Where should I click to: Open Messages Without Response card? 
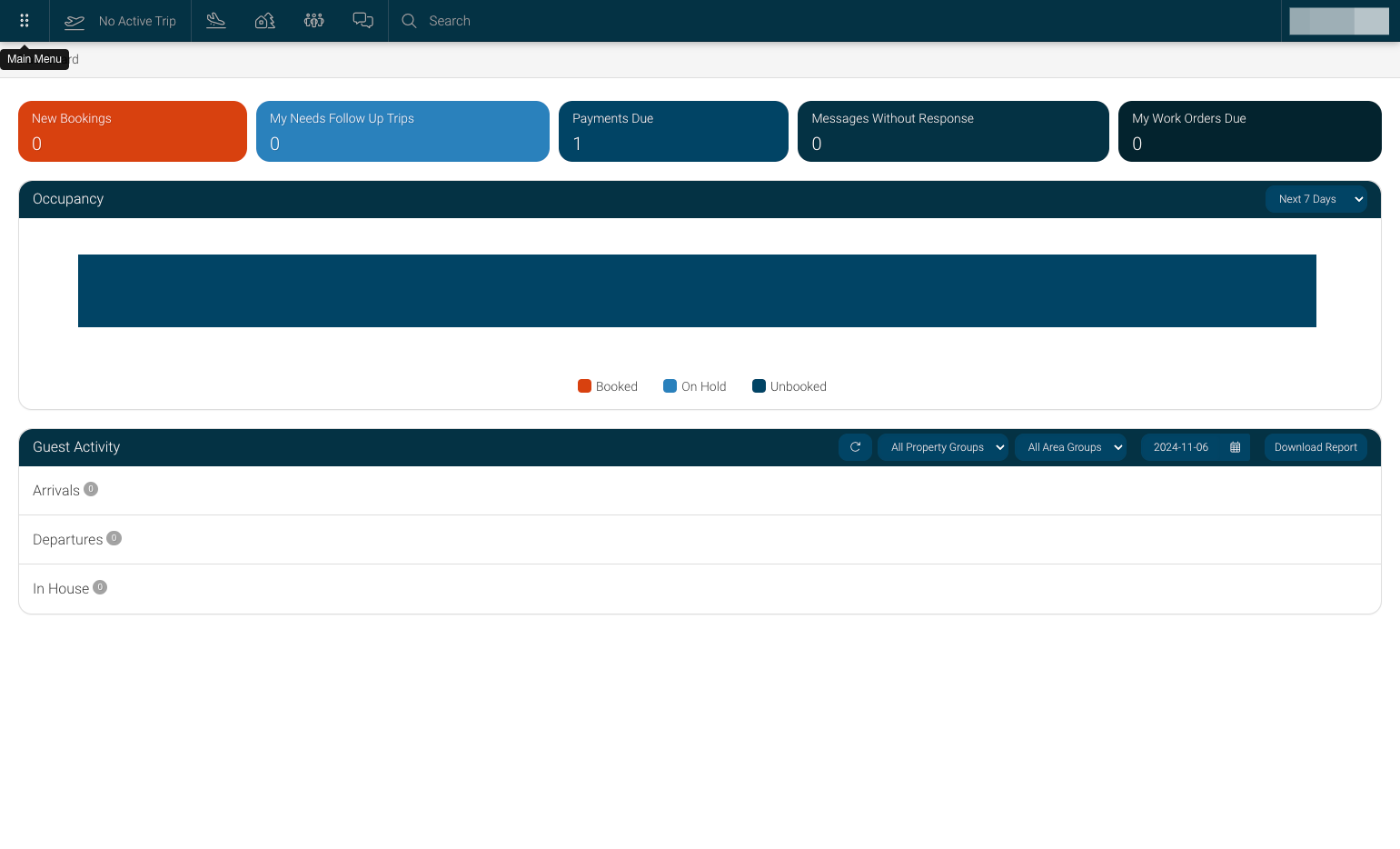point(953,131)
